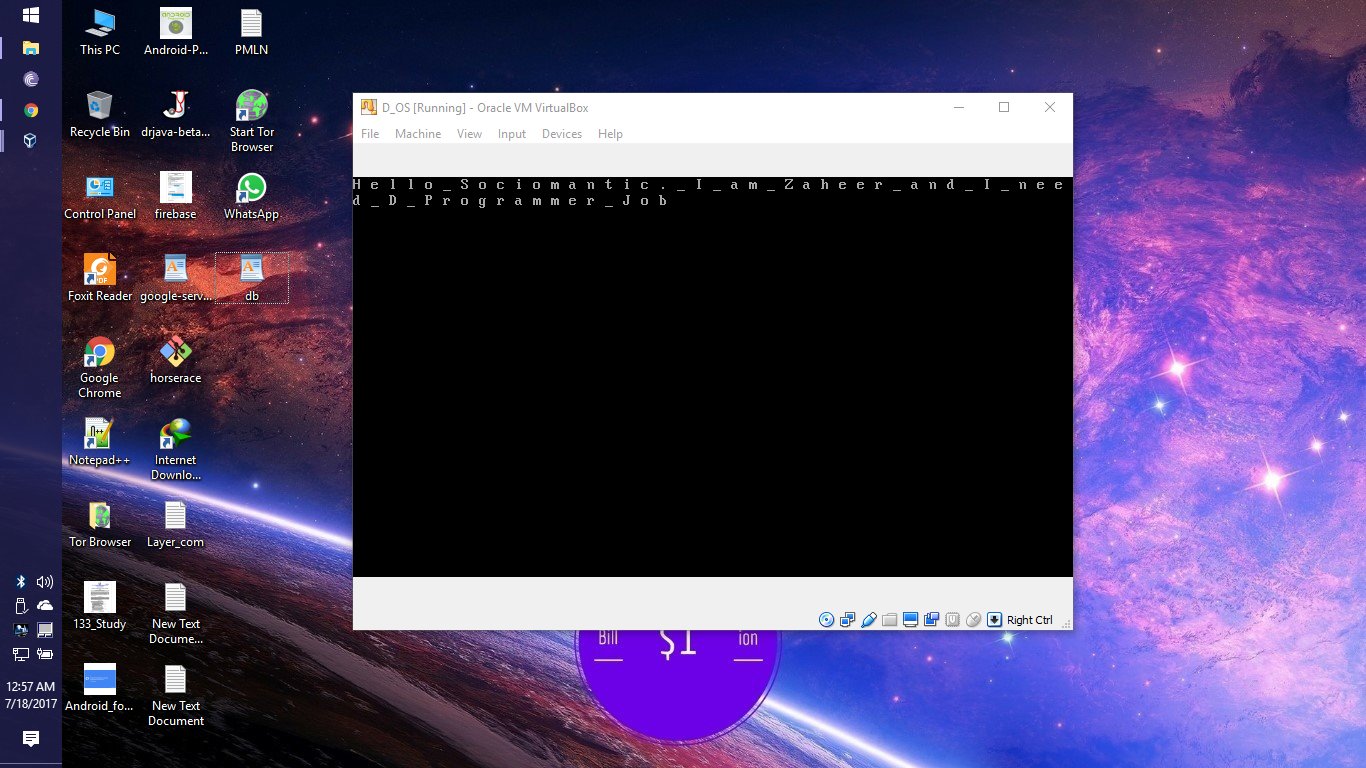Viewport: 1366px width, 768px height.
Task: Select the Android-P... desktop icon
Action: [x=176, y=32]
